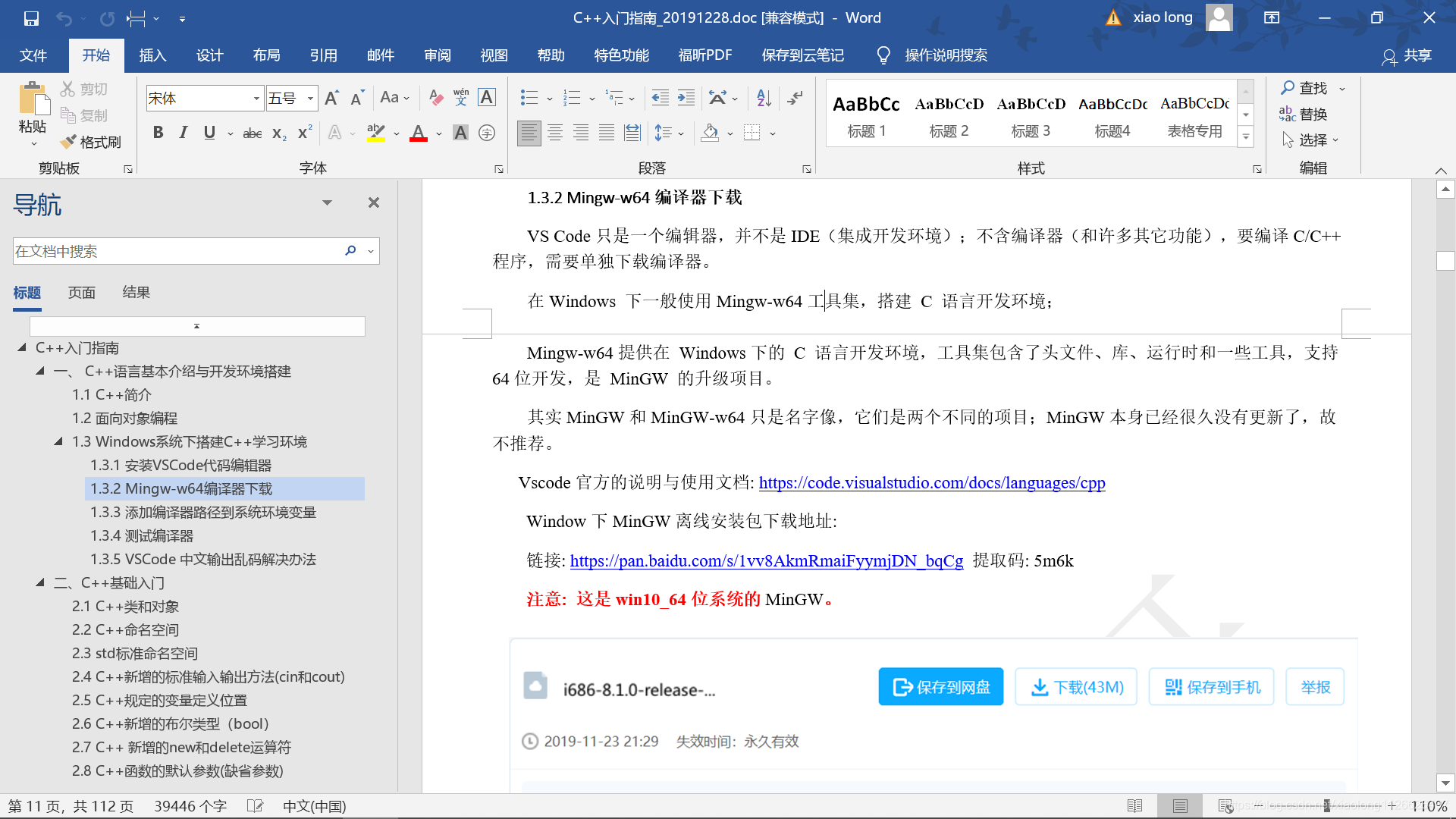This screenshot has width=1456, height=819.
Task: Open the 插入 ribbon tab
Action: click(x=152, y=55)
